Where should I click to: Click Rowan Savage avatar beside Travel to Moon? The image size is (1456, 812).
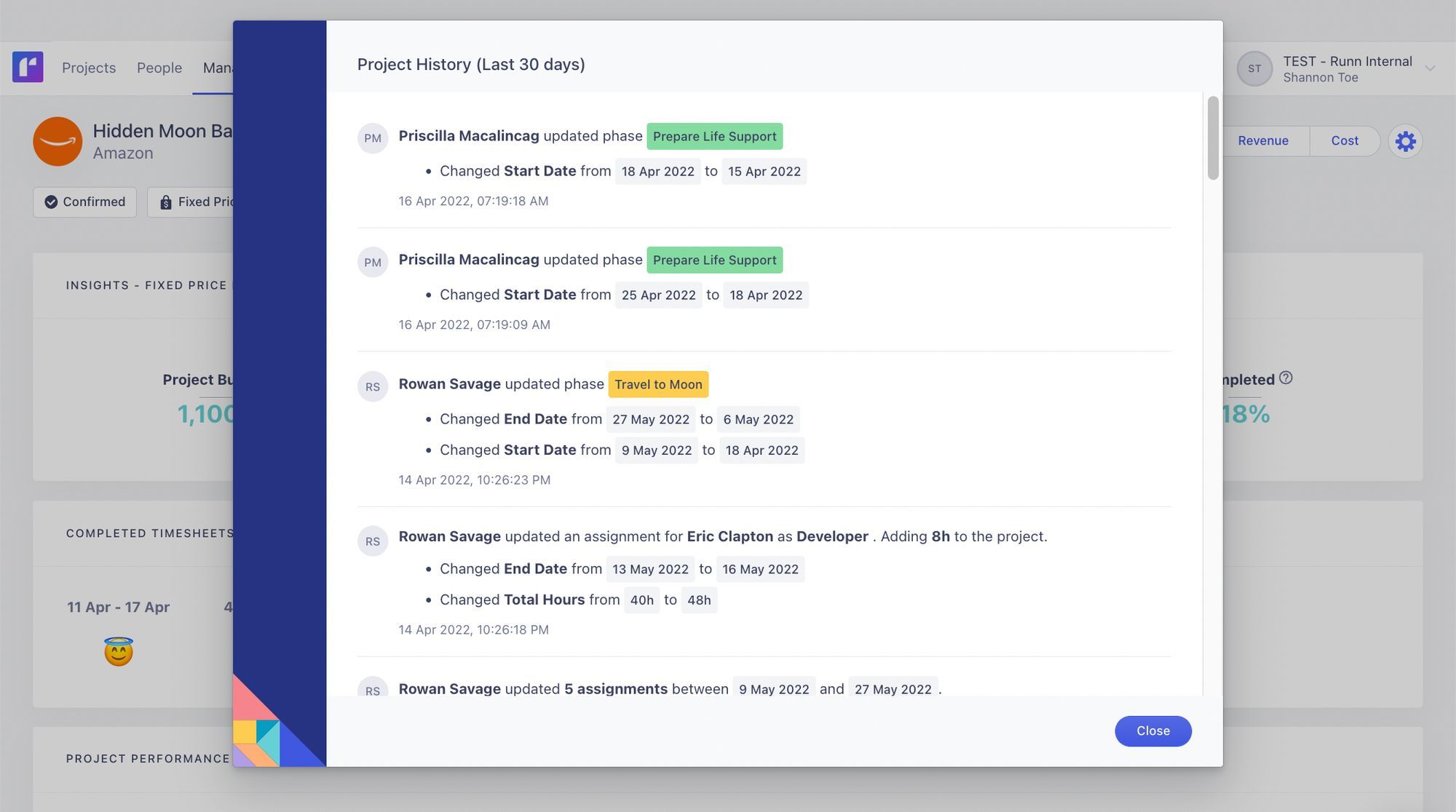pos(373,386)
